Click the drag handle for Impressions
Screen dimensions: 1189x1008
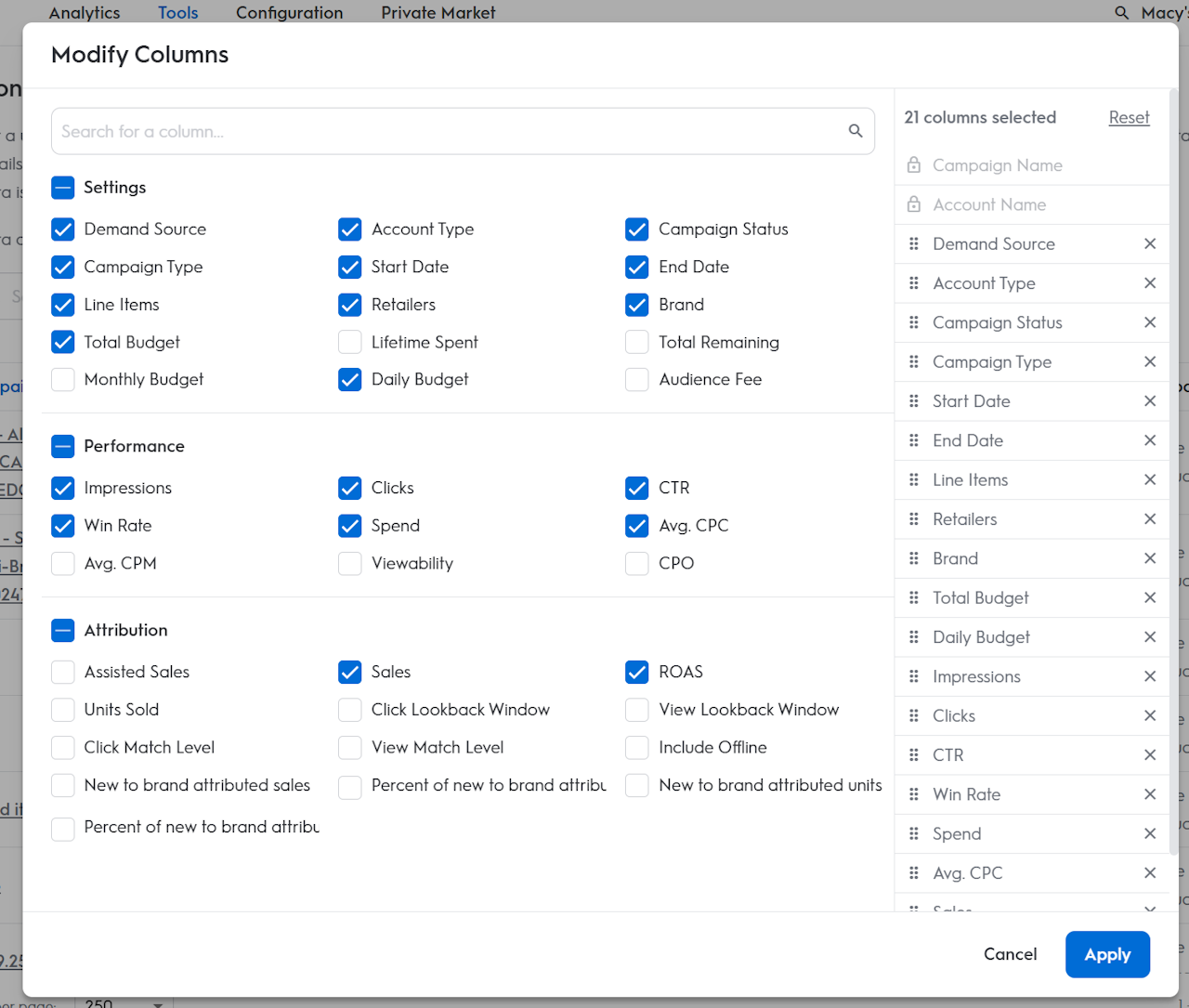[x=914, y=676]
